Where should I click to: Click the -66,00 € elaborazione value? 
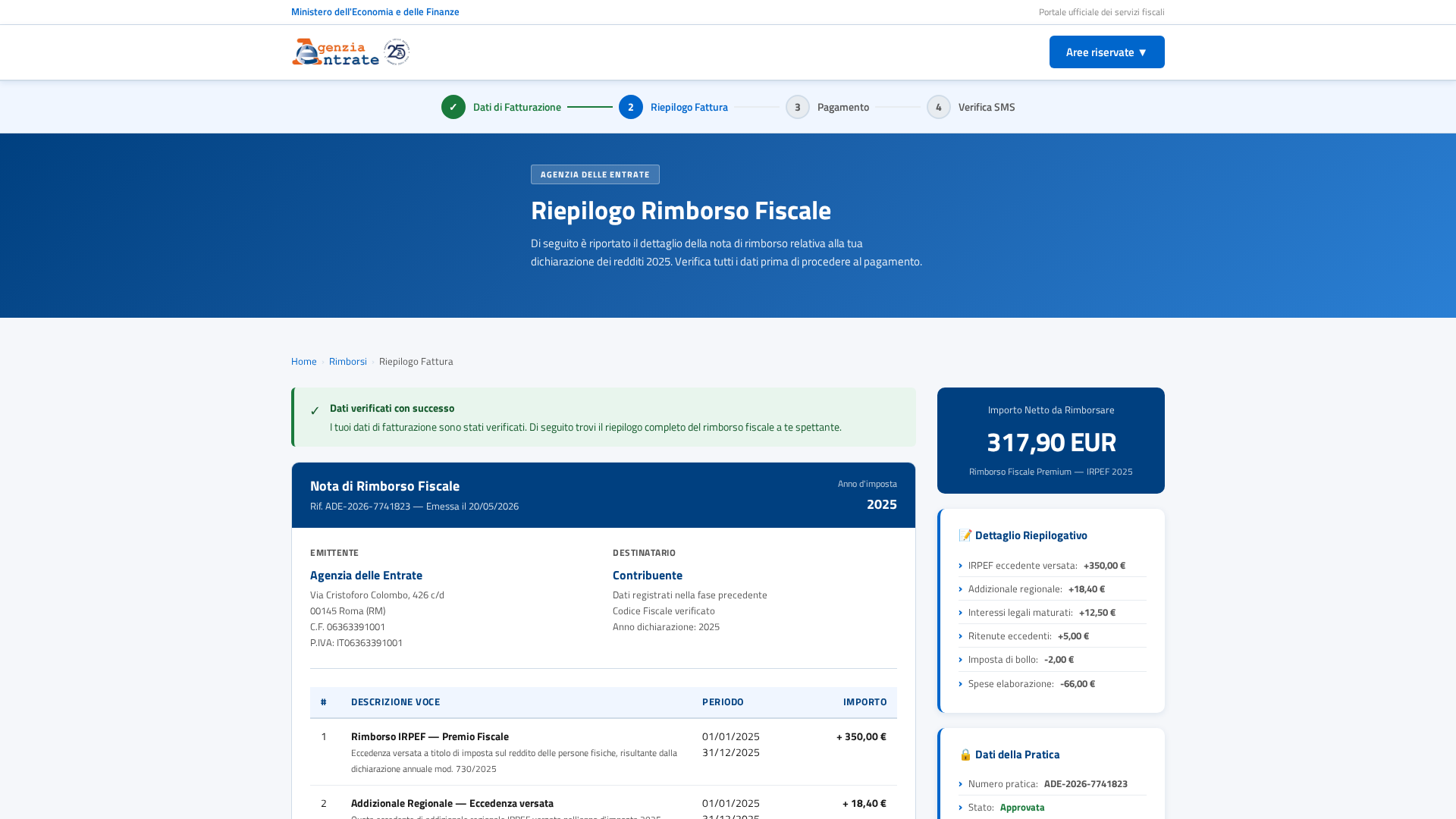pyautogui.click(x=1078, y=684)
